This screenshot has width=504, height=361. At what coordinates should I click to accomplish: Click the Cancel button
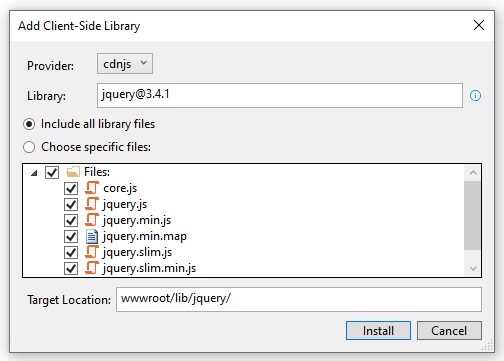click(449, 331)
